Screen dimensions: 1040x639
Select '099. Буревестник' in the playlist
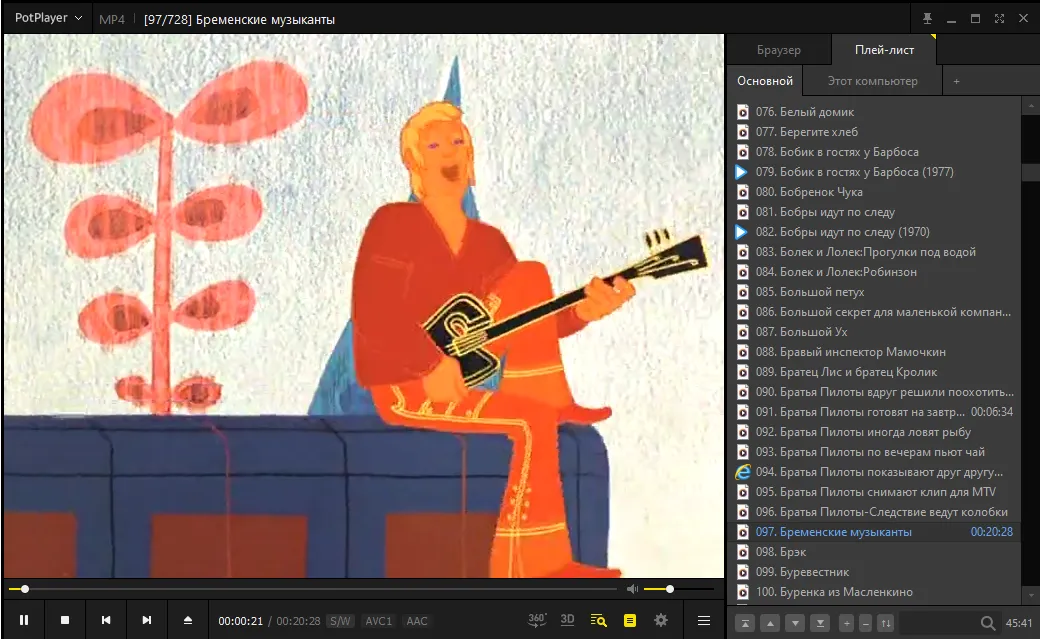[876, 572]
